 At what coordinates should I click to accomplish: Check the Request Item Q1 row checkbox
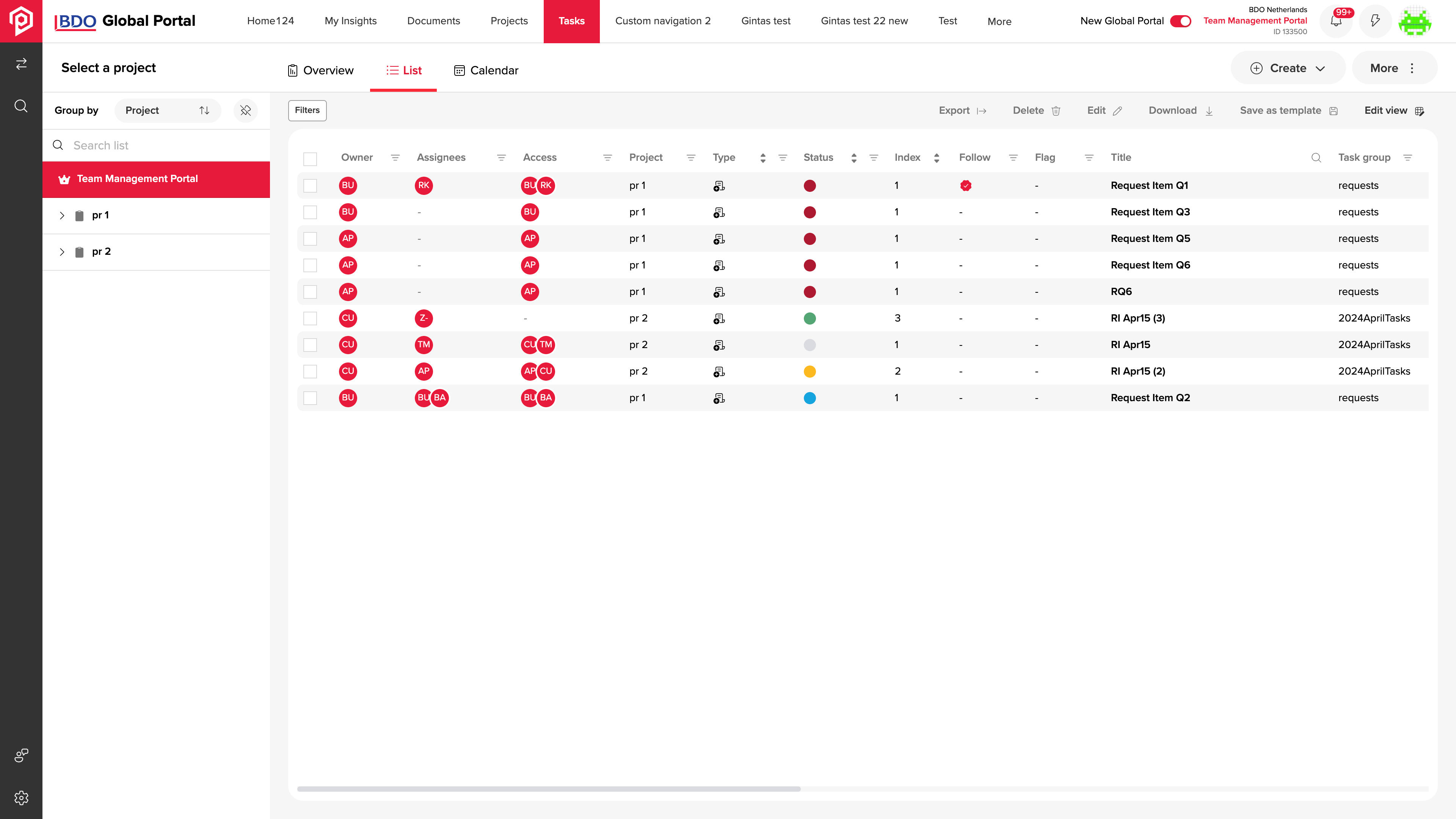point(310,185)
